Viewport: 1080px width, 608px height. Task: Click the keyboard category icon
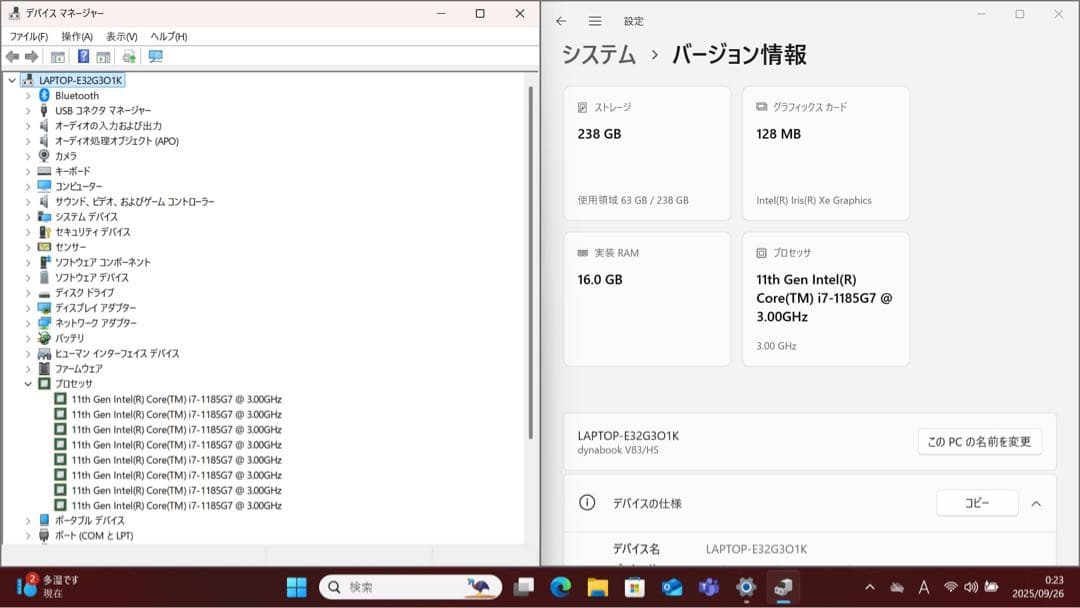pos(44,171)
